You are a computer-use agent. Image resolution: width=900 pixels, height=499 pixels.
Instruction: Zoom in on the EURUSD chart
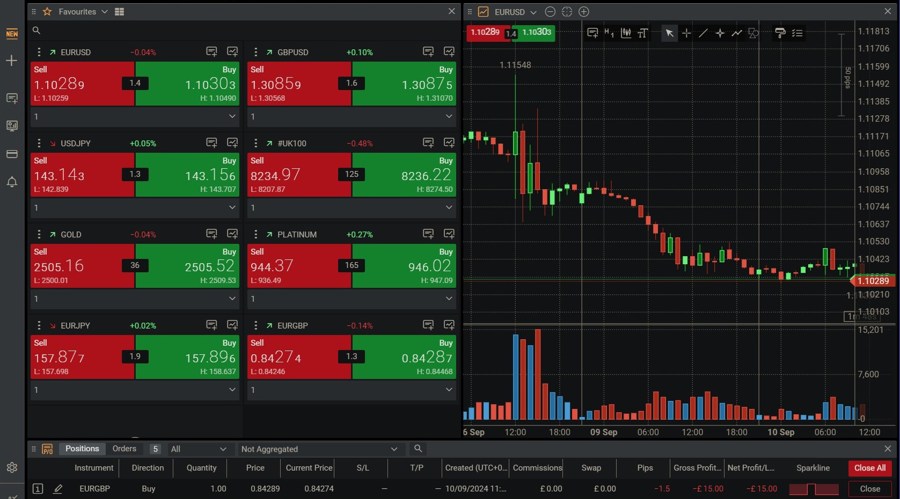584,12
